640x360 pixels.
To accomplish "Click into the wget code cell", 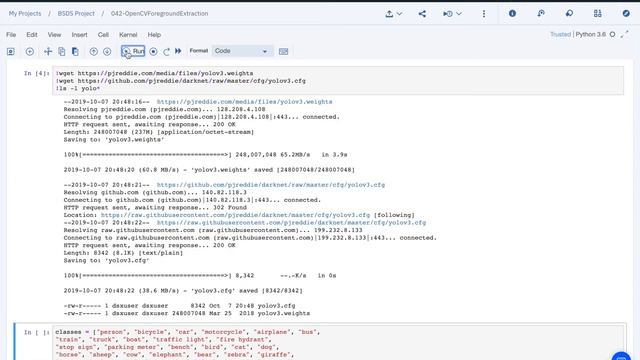I will [338, 81].
